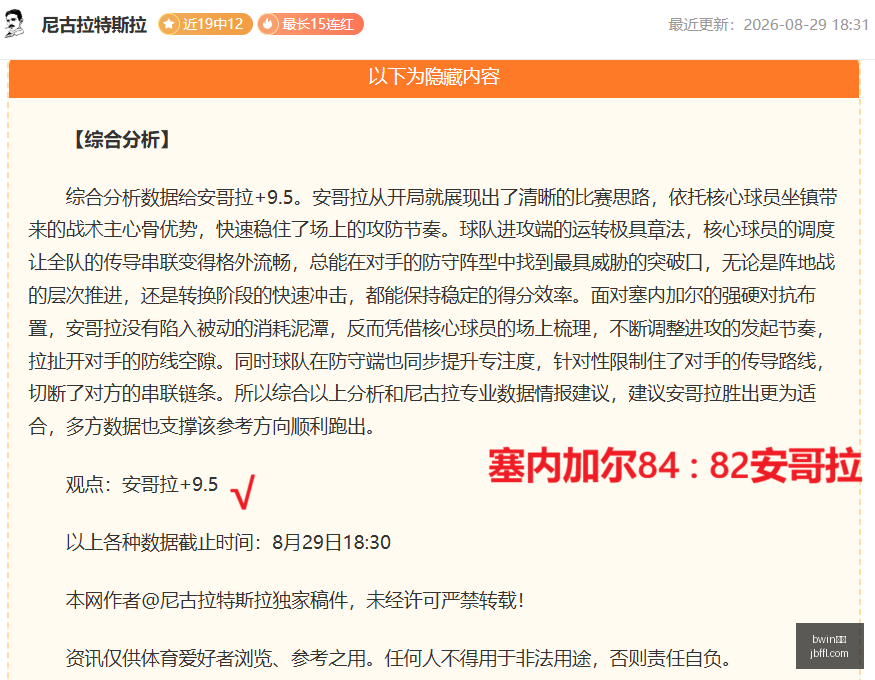Select the 最近更新 timestamp text
Viewport: 875px width, 680px height.
click(768, 25)
